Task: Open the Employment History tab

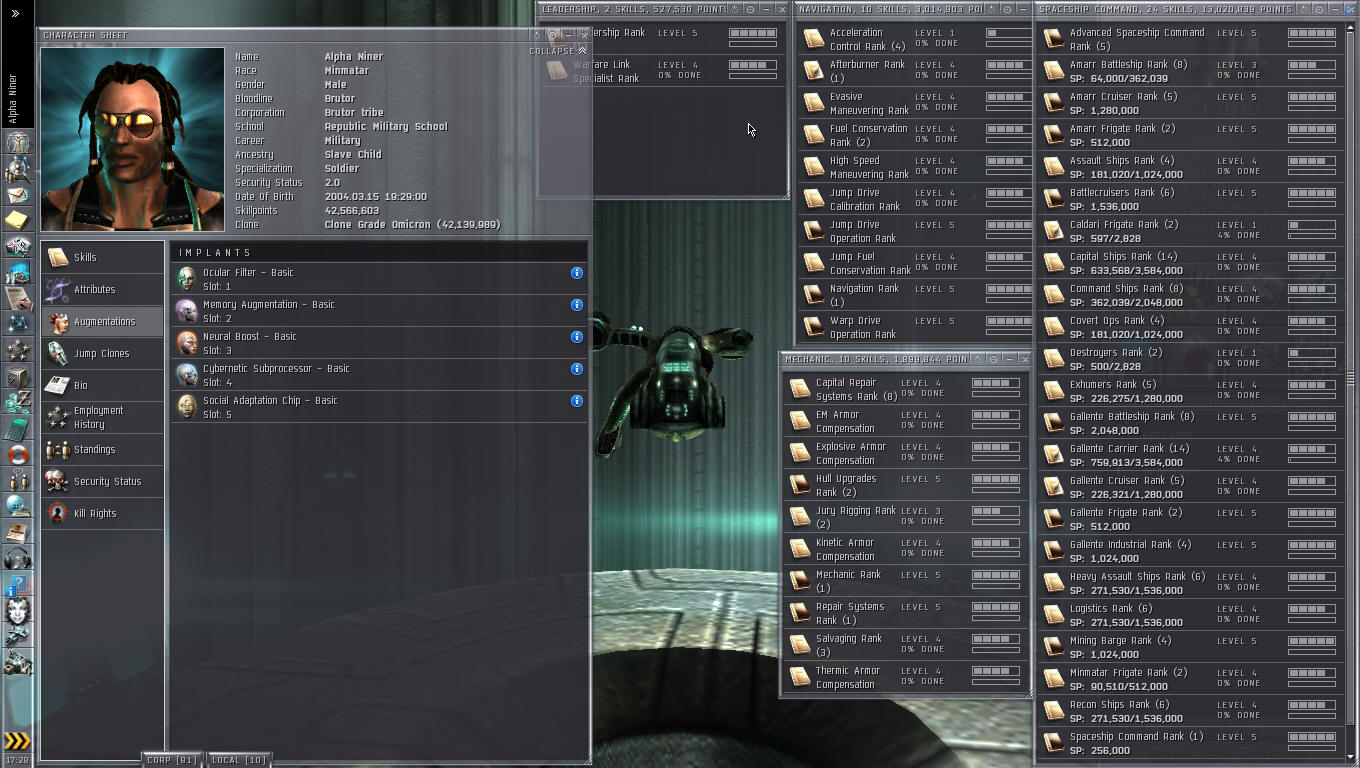Action: tap(102, 417)
